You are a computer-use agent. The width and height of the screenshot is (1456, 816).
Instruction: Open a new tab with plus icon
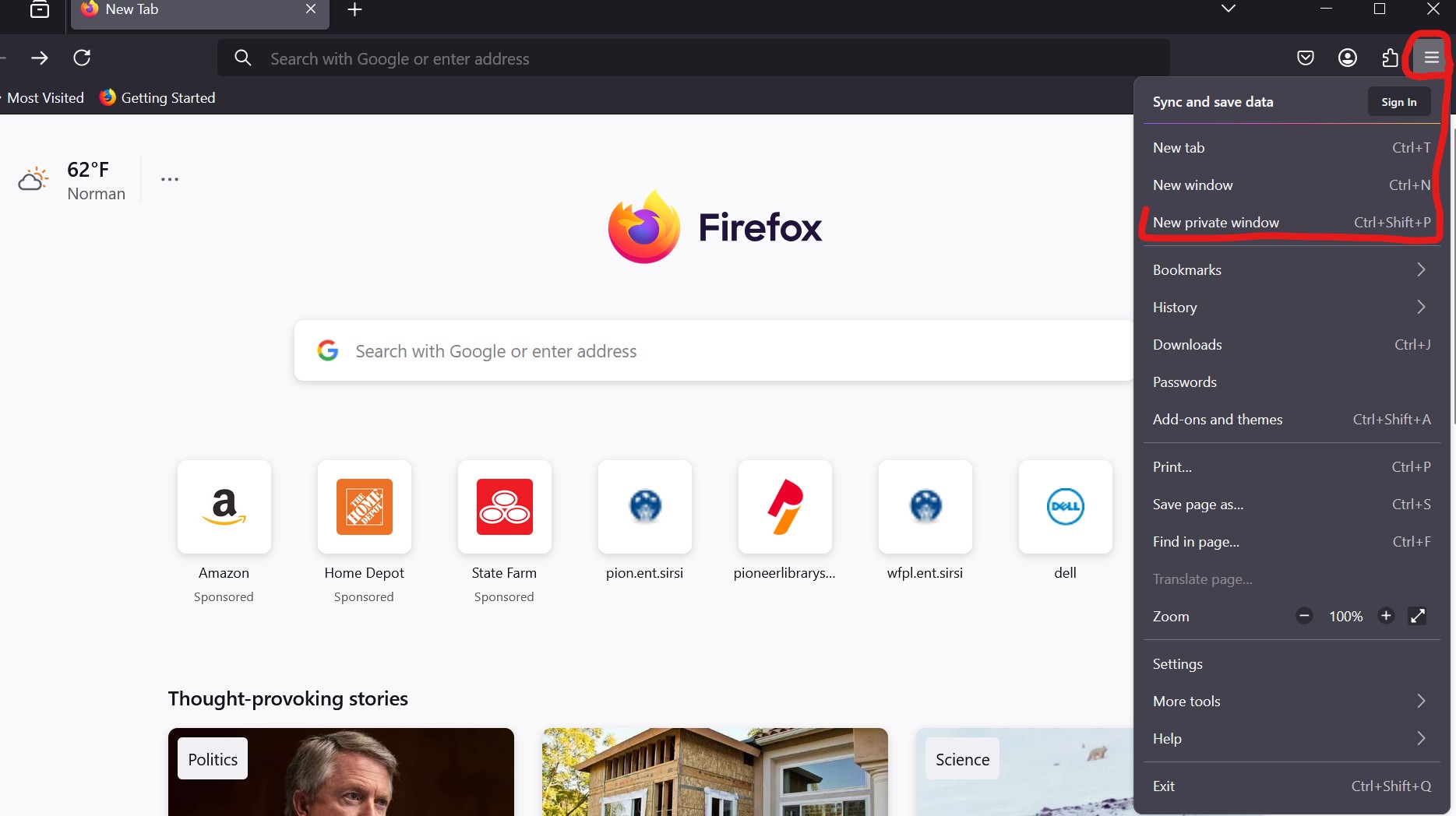pyautogui.click(x=354, y=9)
